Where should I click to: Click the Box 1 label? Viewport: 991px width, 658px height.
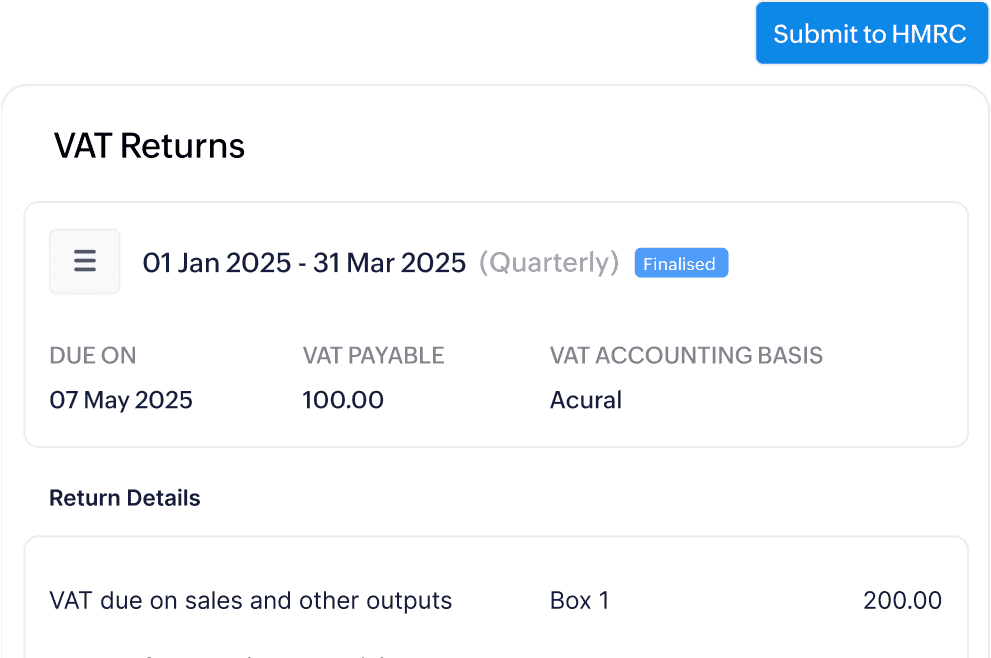[x=580, y=601]
